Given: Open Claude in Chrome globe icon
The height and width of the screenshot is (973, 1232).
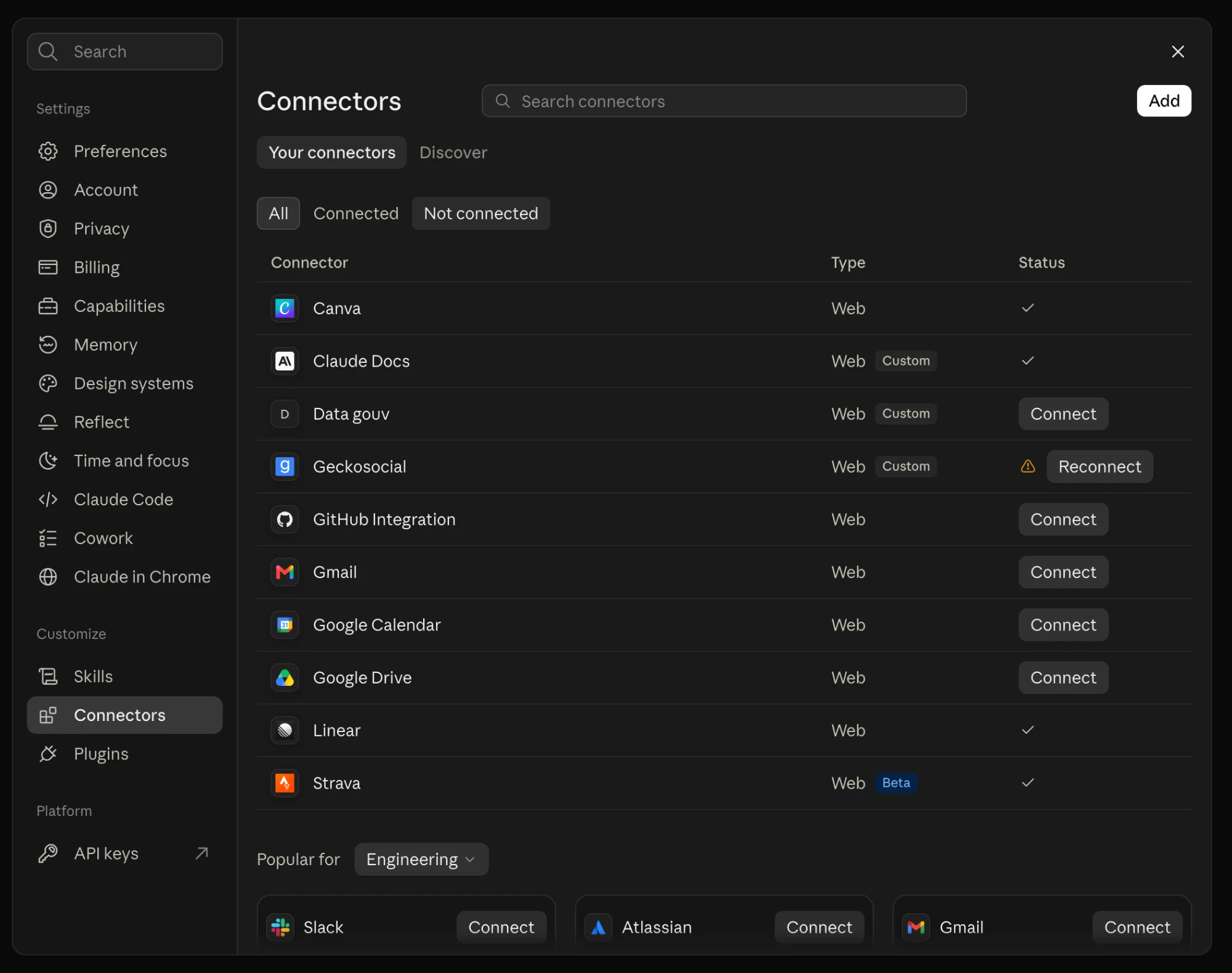Looking at the screenshot, I should tap(48, 577).
